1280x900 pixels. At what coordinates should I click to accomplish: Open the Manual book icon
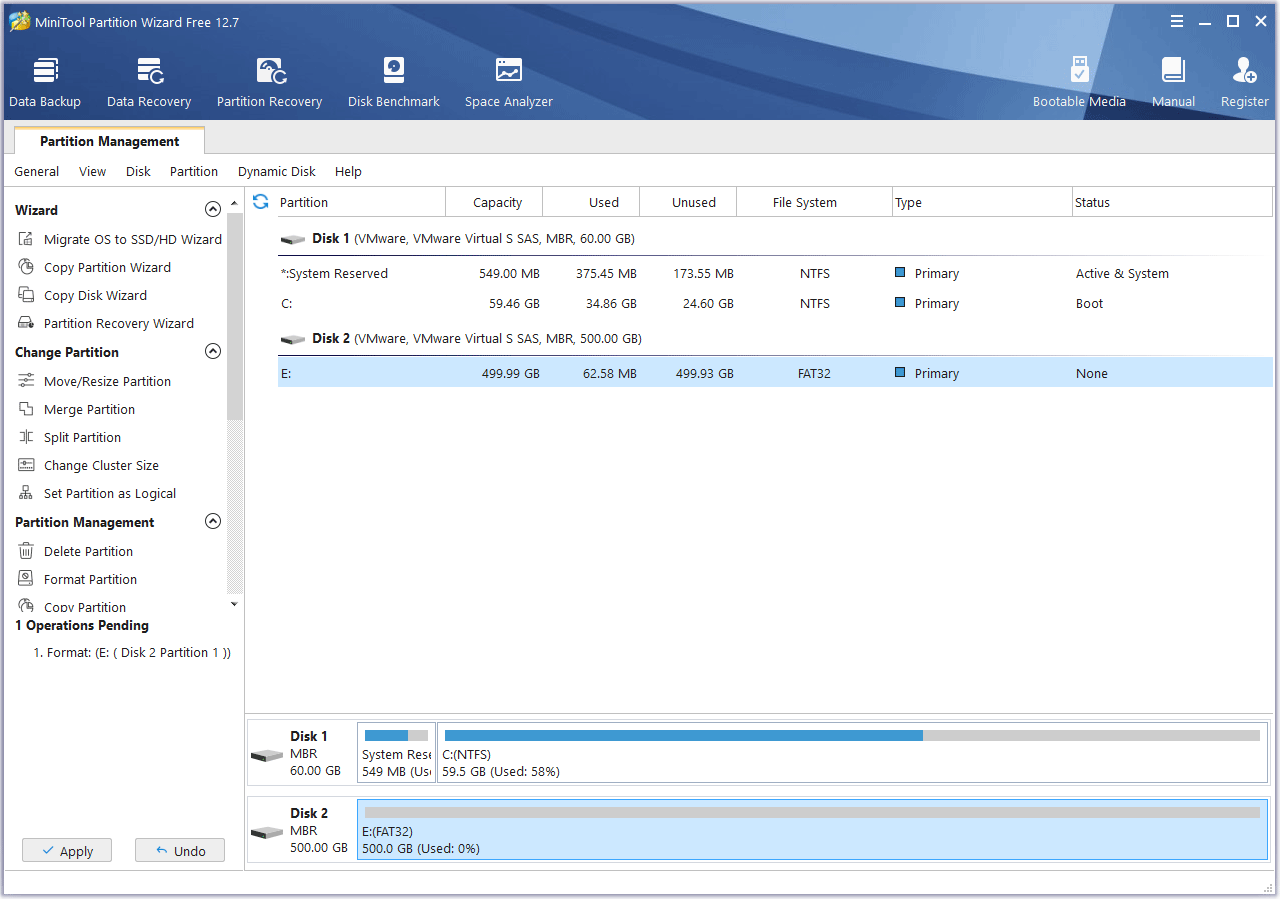[1173, 71]
